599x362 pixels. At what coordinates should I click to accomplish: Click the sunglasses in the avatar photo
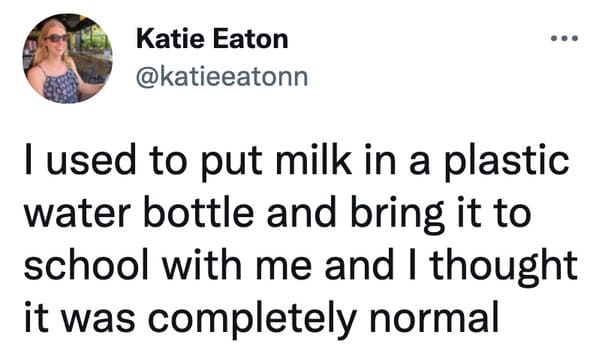coord(57,38)
